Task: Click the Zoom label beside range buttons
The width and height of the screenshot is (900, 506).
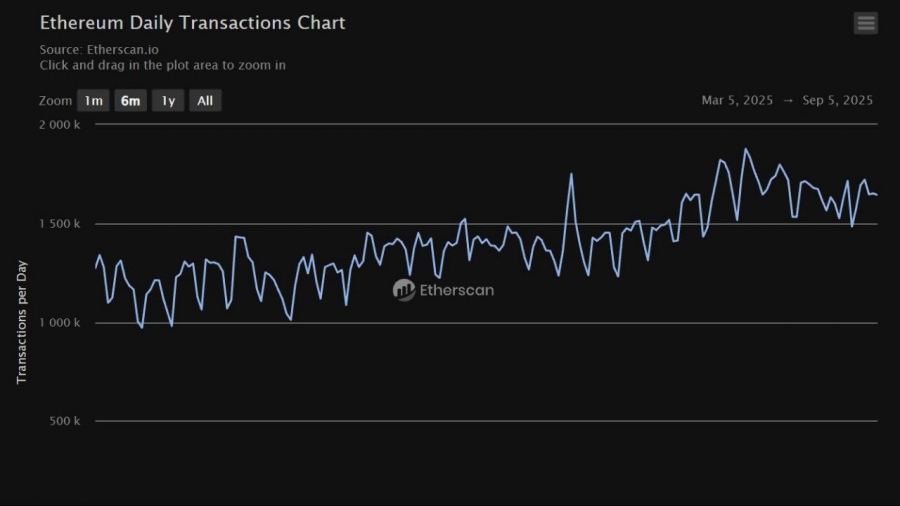Action: (56, 101)
